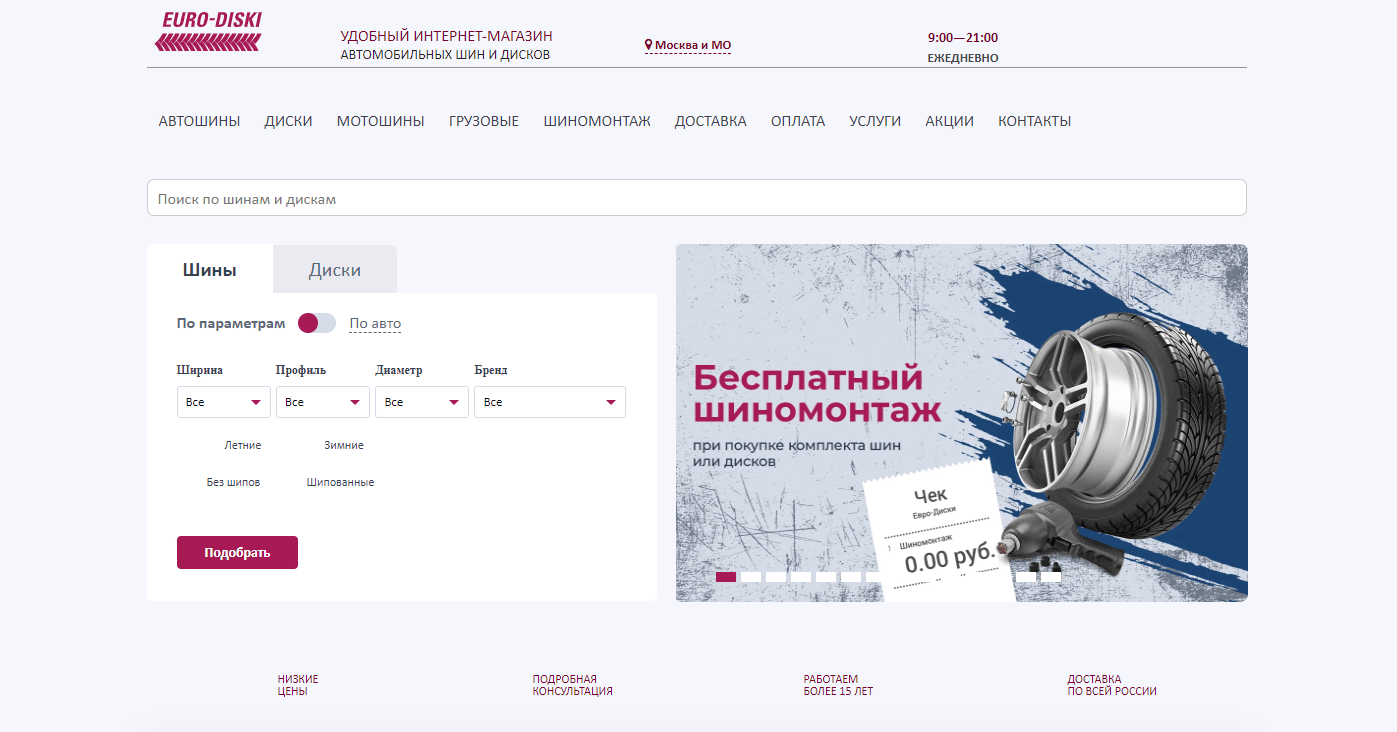Image resolution: width=1397 pixels, height=732 pixels.
Task: Click the Подобрать button
Action: pyautogui.click(x=237, y=552)
